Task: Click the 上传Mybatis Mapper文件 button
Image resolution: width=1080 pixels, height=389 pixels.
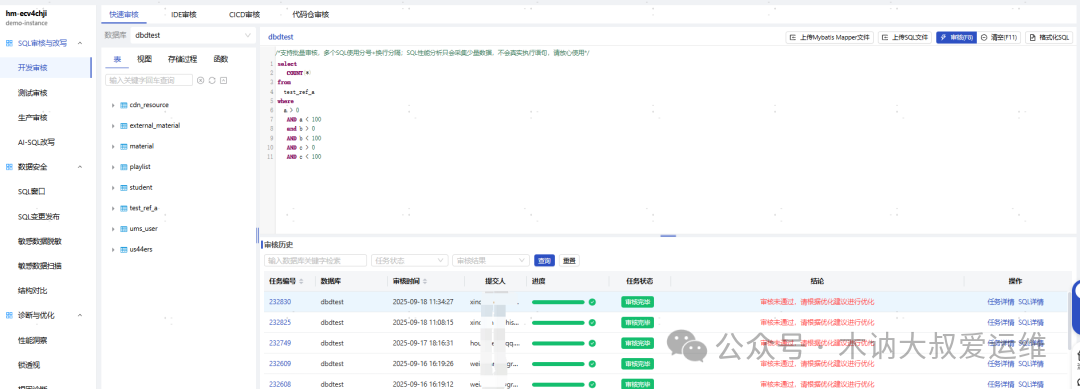Action: pos(830,38)
